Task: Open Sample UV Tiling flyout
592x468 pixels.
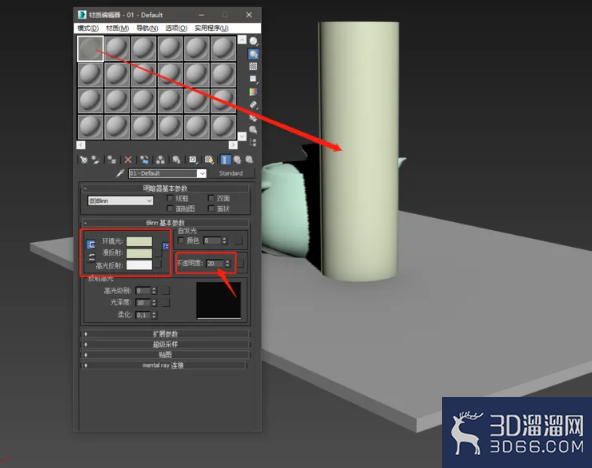Action: pyautogui.click(x=253, y=79)
